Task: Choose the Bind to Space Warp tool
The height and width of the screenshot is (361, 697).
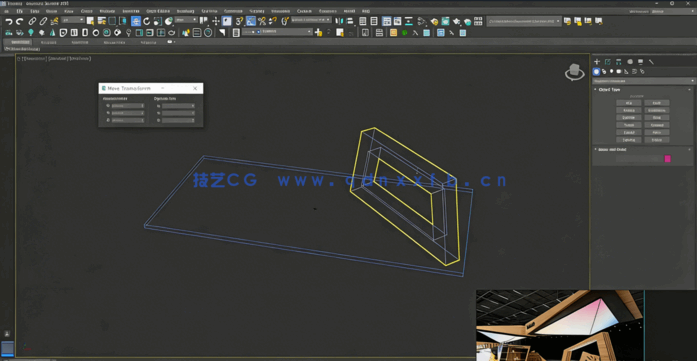Action: [54, 21]
